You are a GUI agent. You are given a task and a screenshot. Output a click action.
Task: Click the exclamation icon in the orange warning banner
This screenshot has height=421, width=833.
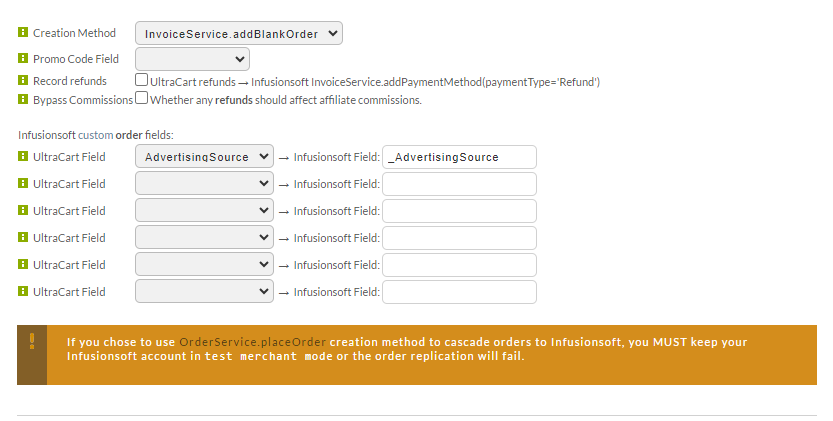[x=32, y=341]
